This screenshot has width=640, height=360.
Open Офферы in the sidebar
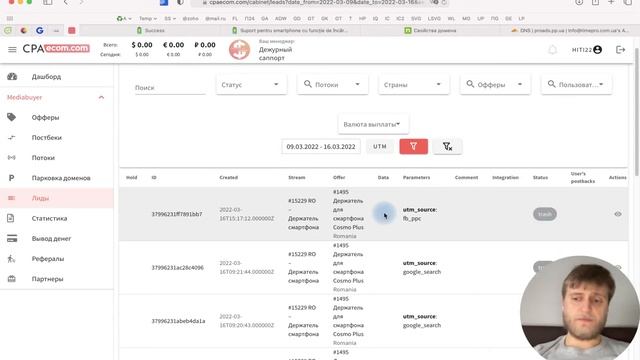pyautogui.click(x=57, y=118)
